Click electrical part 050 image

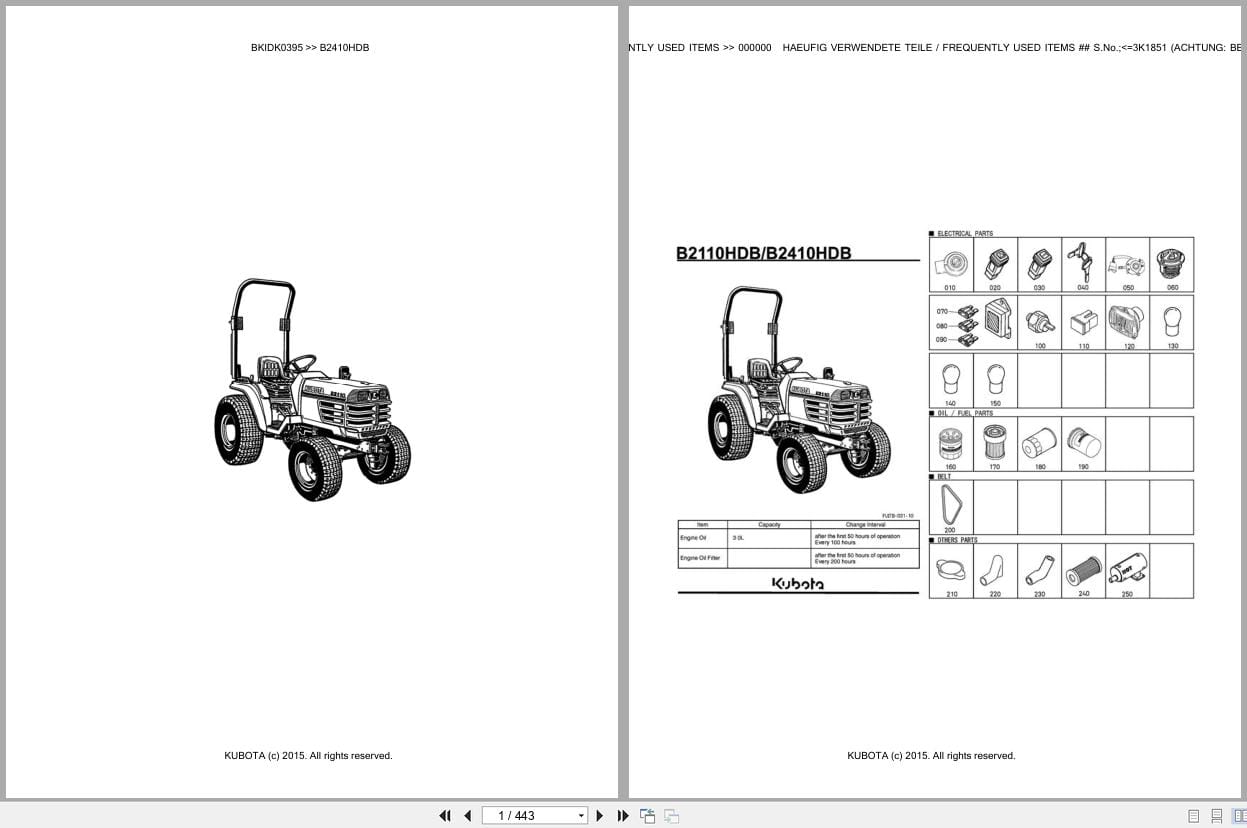1126,266
